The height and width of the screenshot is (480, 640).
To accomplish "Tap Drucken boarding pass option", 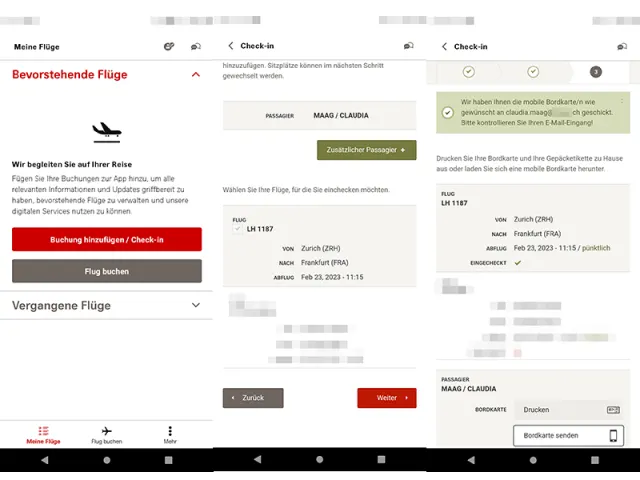I will tap(568, 409).
